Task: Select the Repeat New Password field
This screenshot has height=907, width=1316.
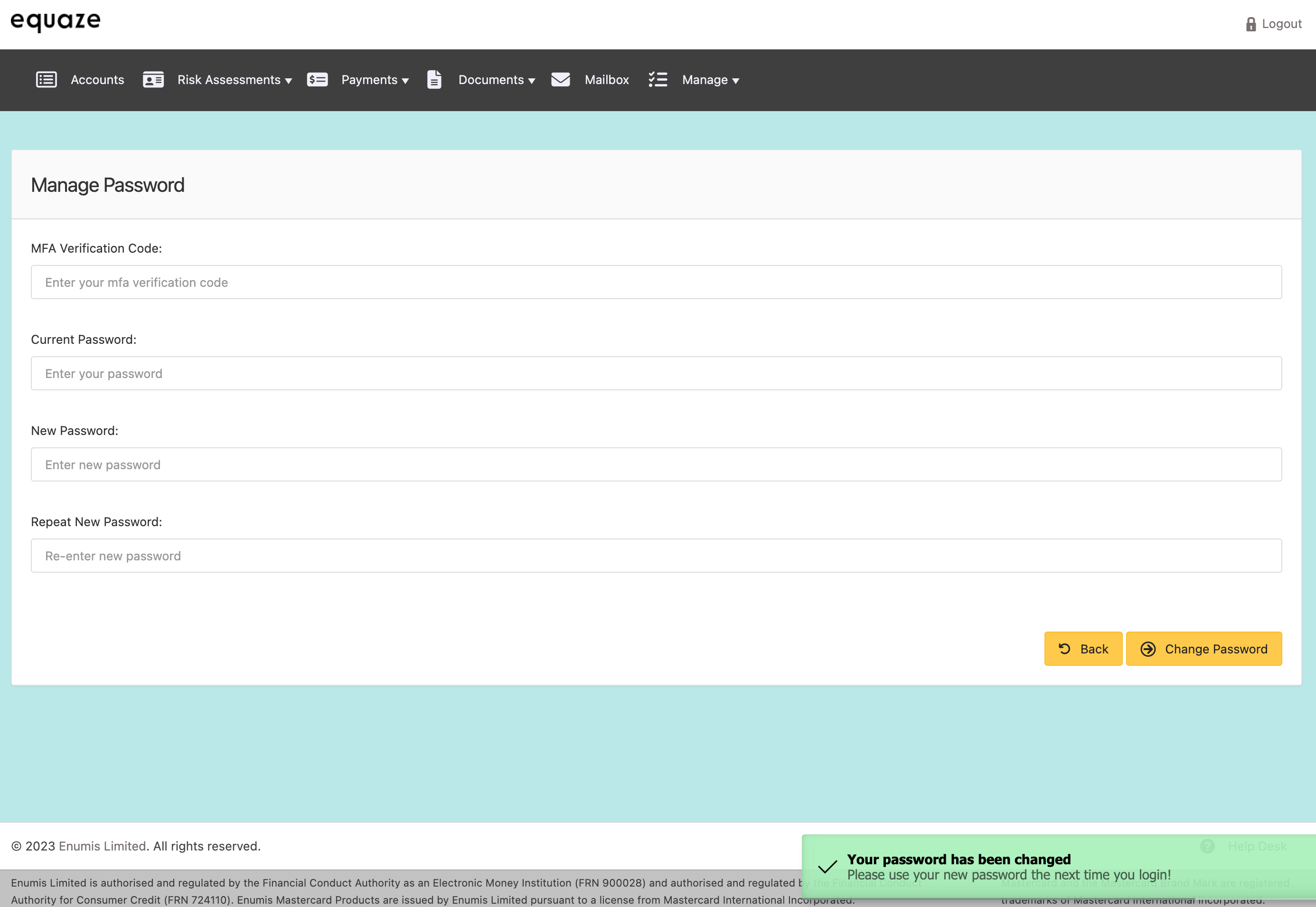Action: tap(656, 556)
